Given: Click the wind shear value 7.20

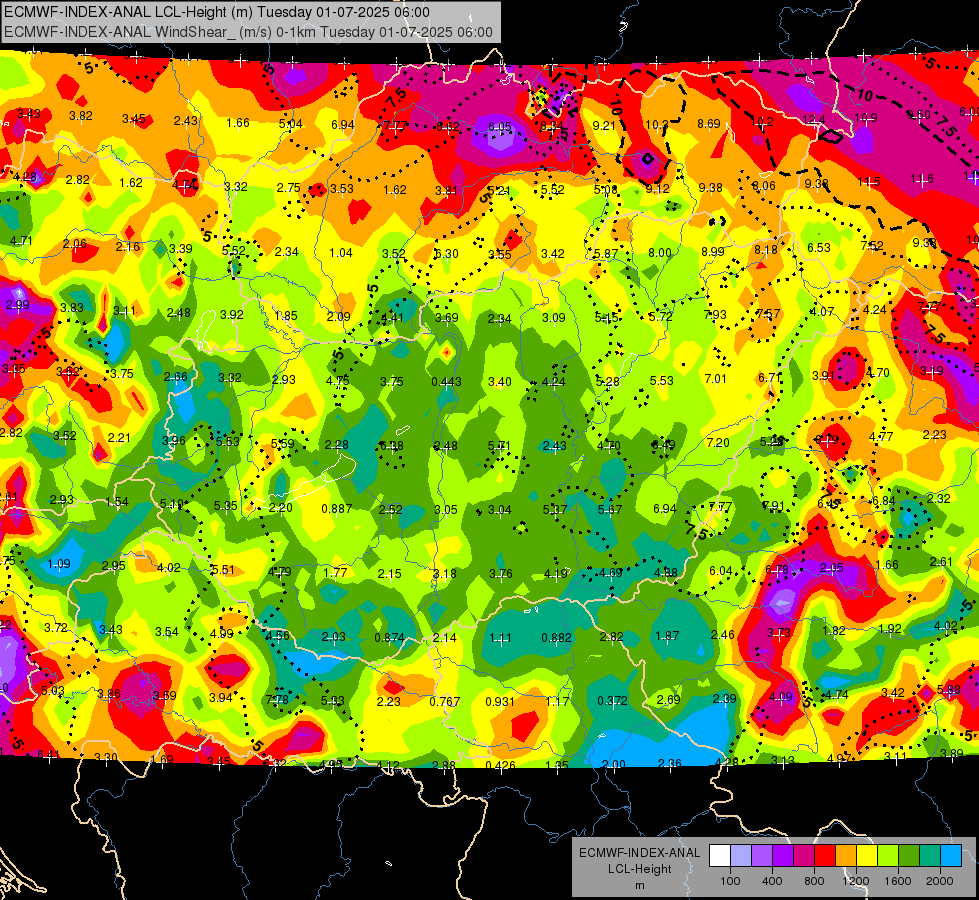Looking at the screenshot, I should coord(718,443).
